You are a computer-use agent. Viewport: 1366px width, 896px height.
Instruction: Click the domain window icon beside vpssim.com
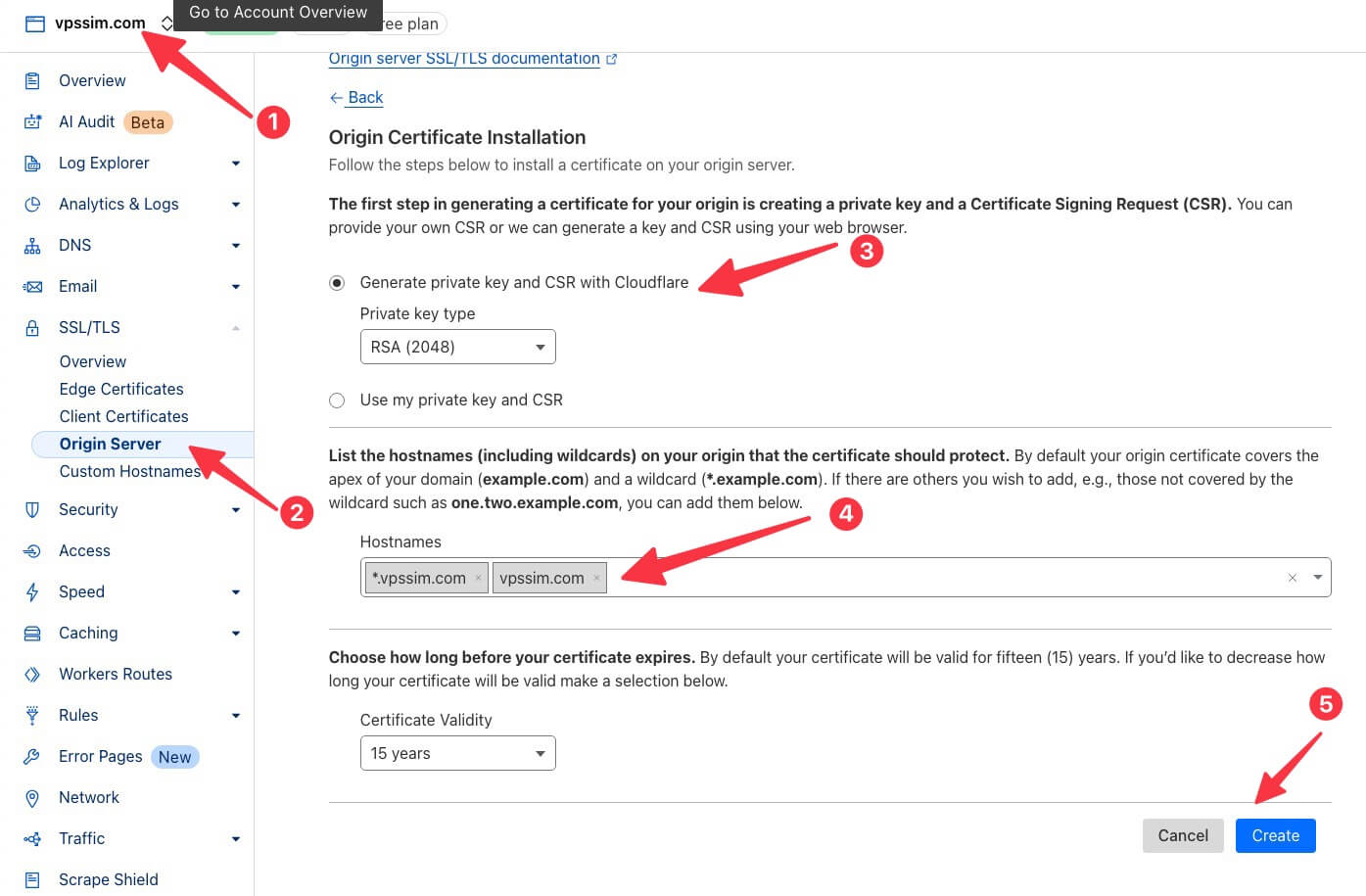pyautogui.click(x=35, y=24)
